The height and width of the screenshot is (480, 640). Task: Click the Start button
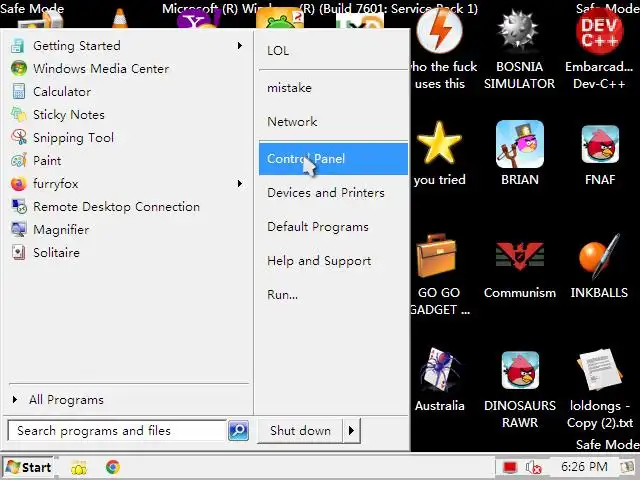[29, 467]
